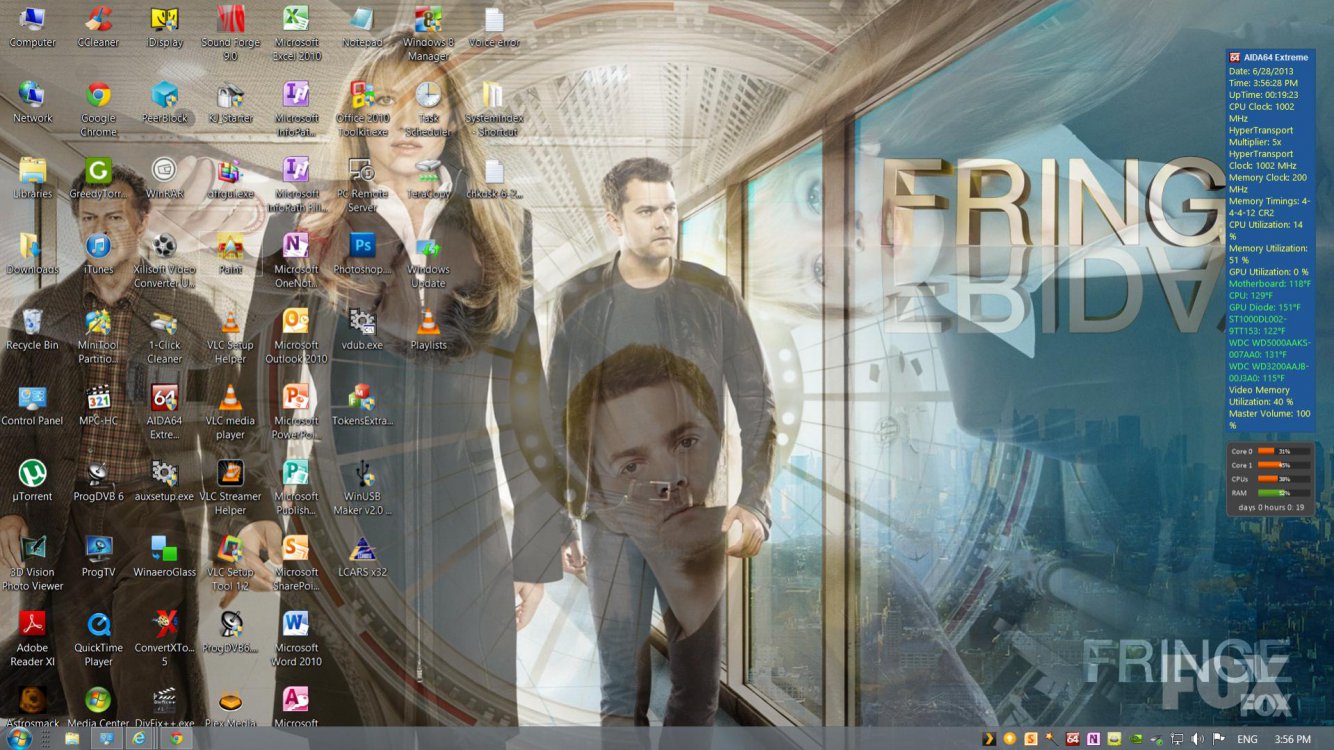Select the SystemIndex - Shortcut folder
Viewport: 1334px width, 750px height.
click(494, 109)
